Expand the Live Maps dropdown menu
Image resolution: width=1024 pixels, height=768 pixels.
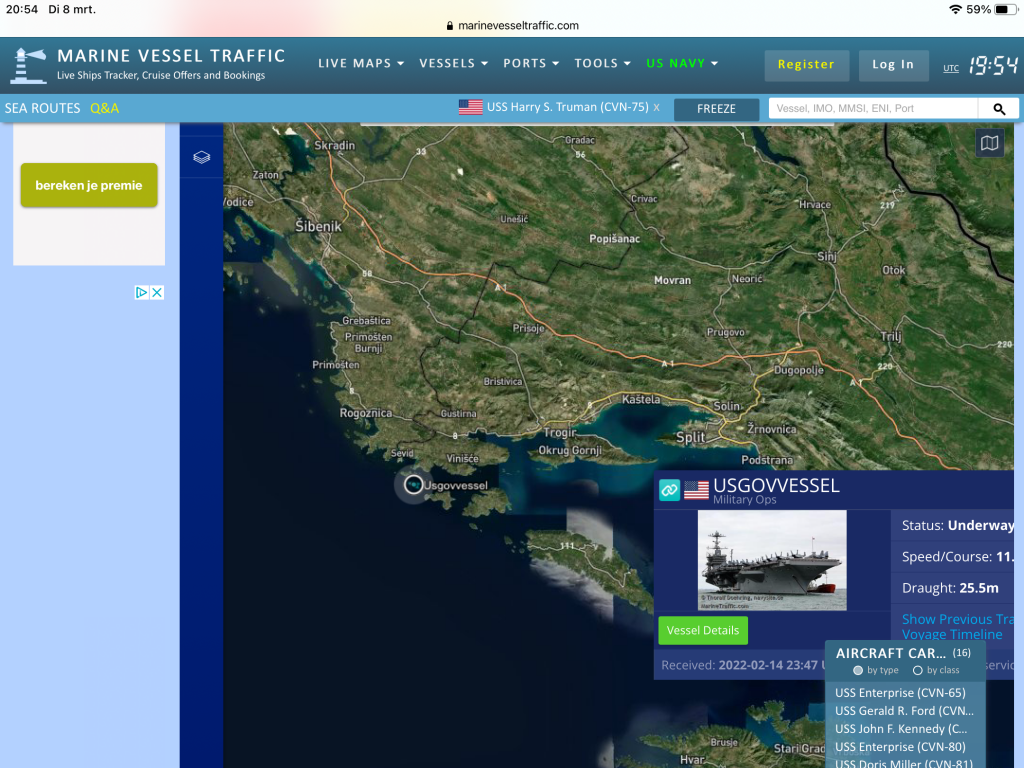tap(361, 64)
